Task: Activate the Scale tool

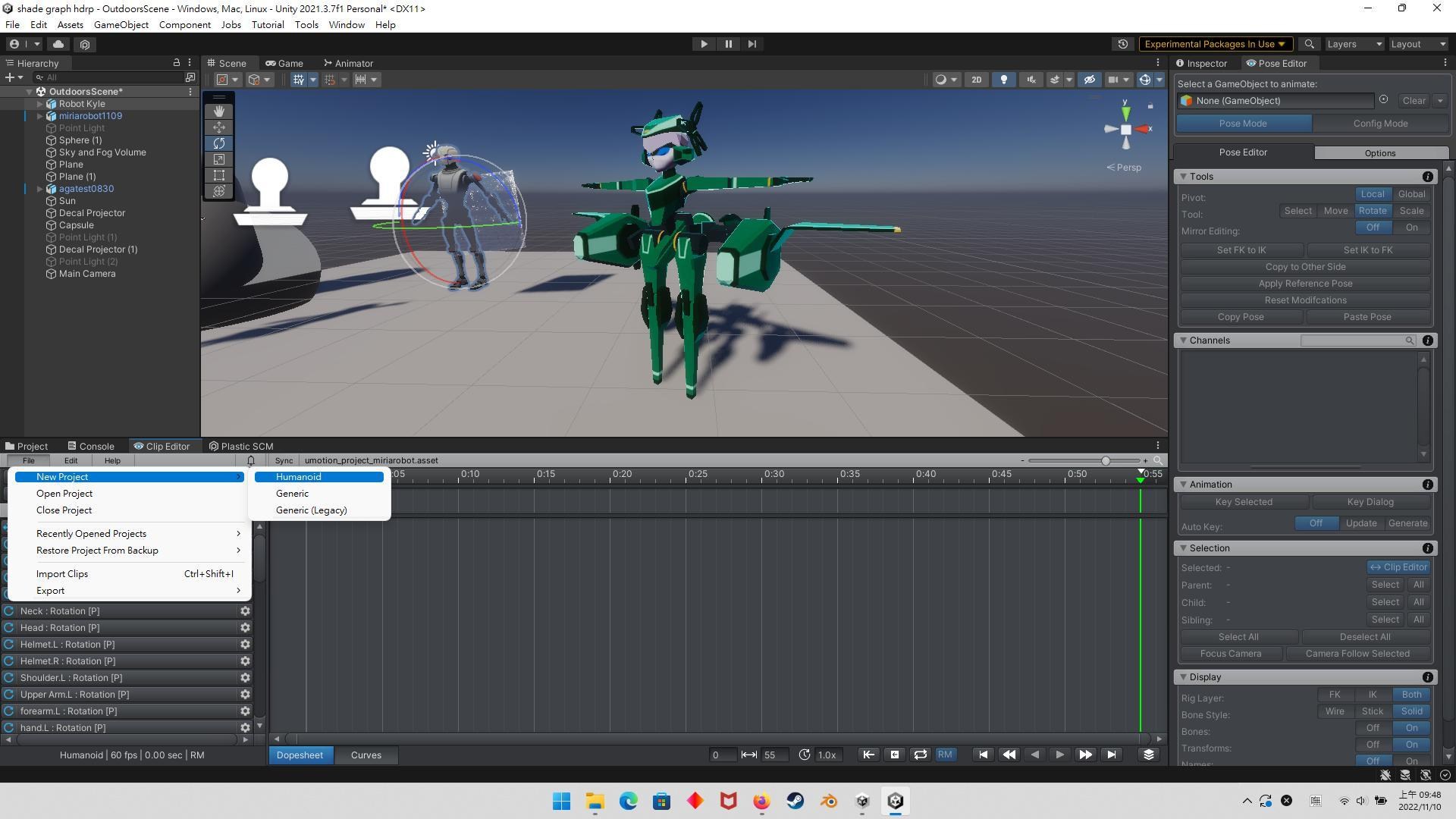Action: 219,159
